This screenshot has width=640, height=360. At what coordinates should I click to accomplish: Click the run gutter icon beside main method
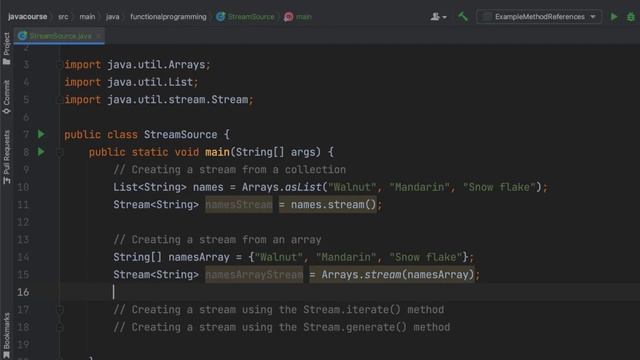(41, 152)
